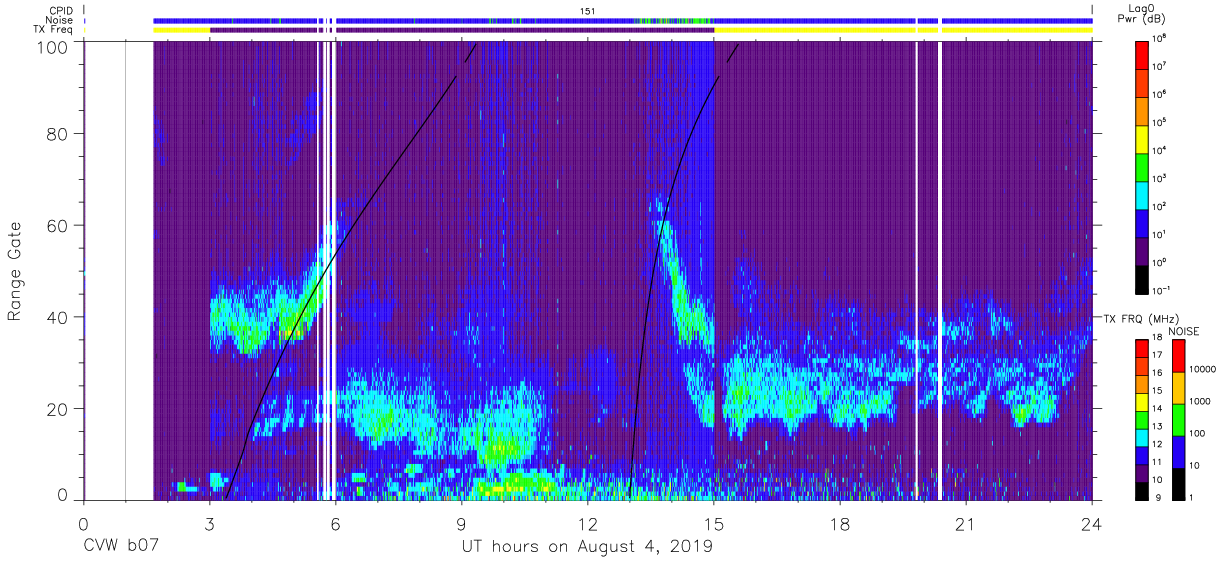Viewport: 1228px width, 567px height.
Task: Select cyan segment of Lag0 Pwr colorbar
Action: point(1142,193)
